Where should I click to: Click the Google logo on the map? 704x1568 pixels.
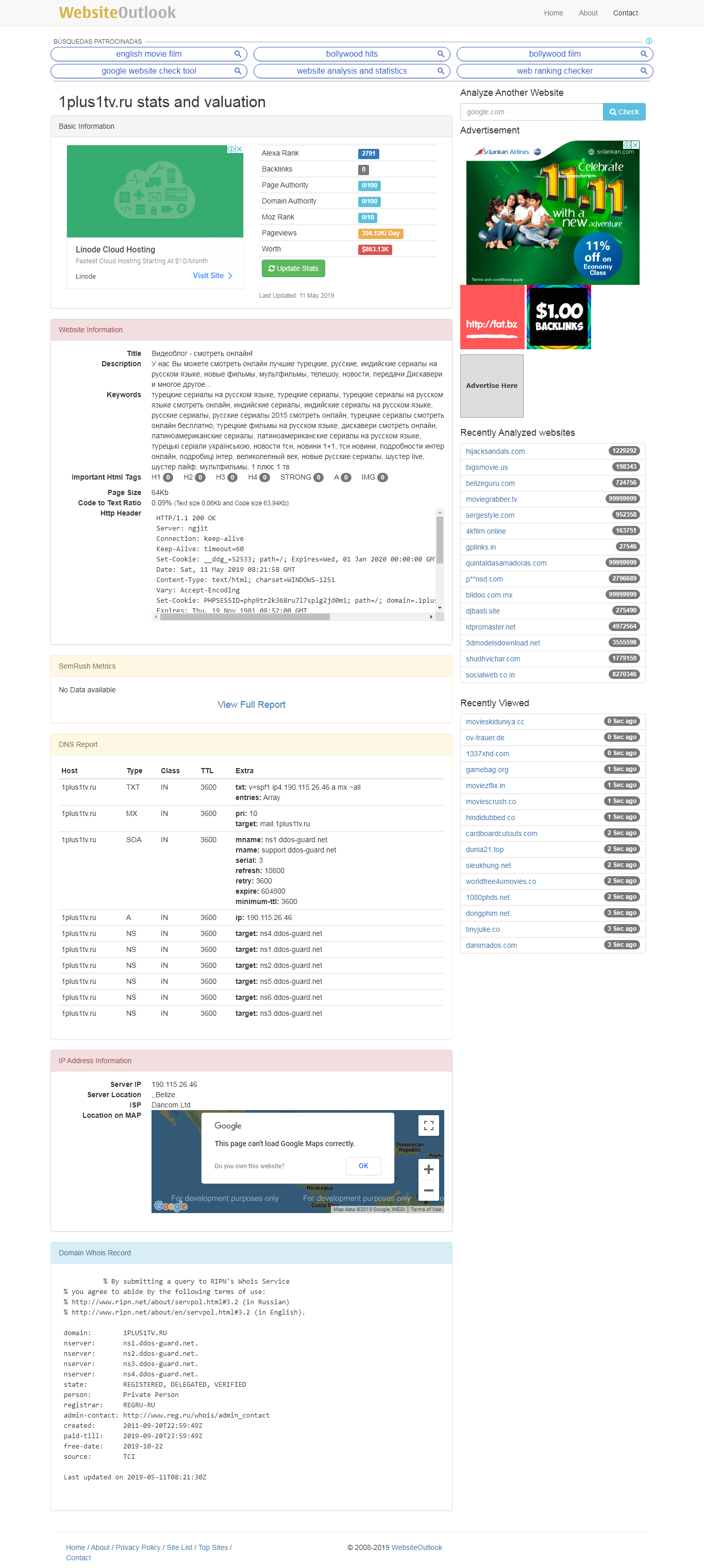click(171, 1205)
